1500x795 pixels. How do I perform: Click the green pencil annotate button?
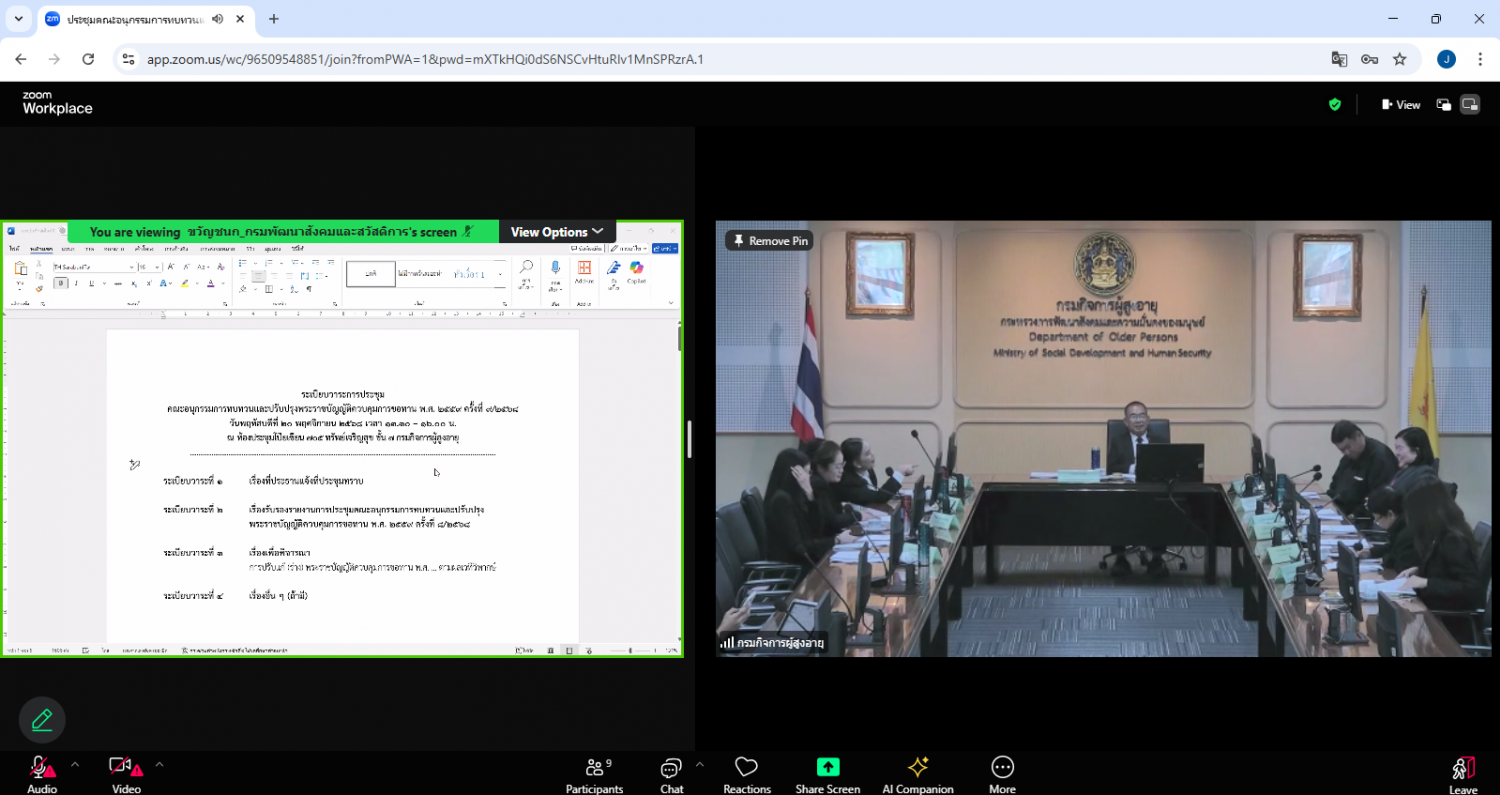pos(42,720)
